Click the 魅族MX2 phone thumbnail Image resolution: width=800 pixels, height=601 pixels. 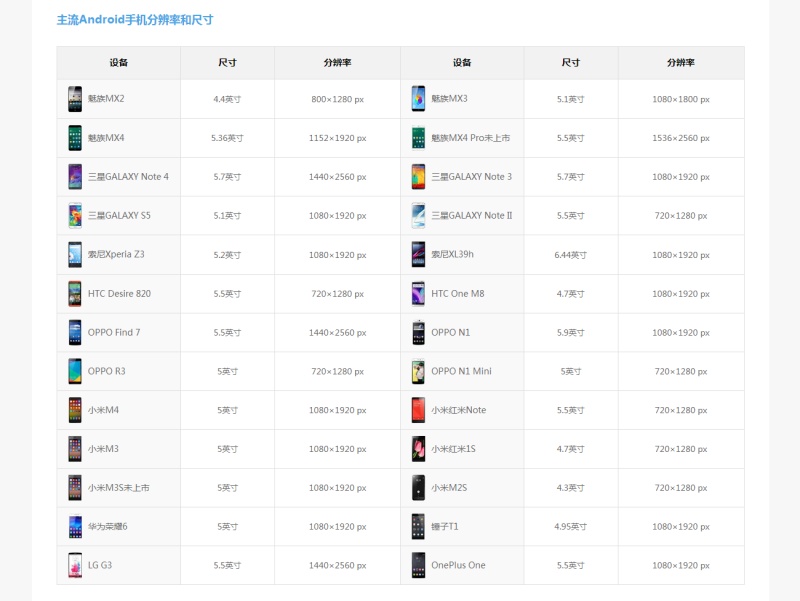click(x=75, y=99)
